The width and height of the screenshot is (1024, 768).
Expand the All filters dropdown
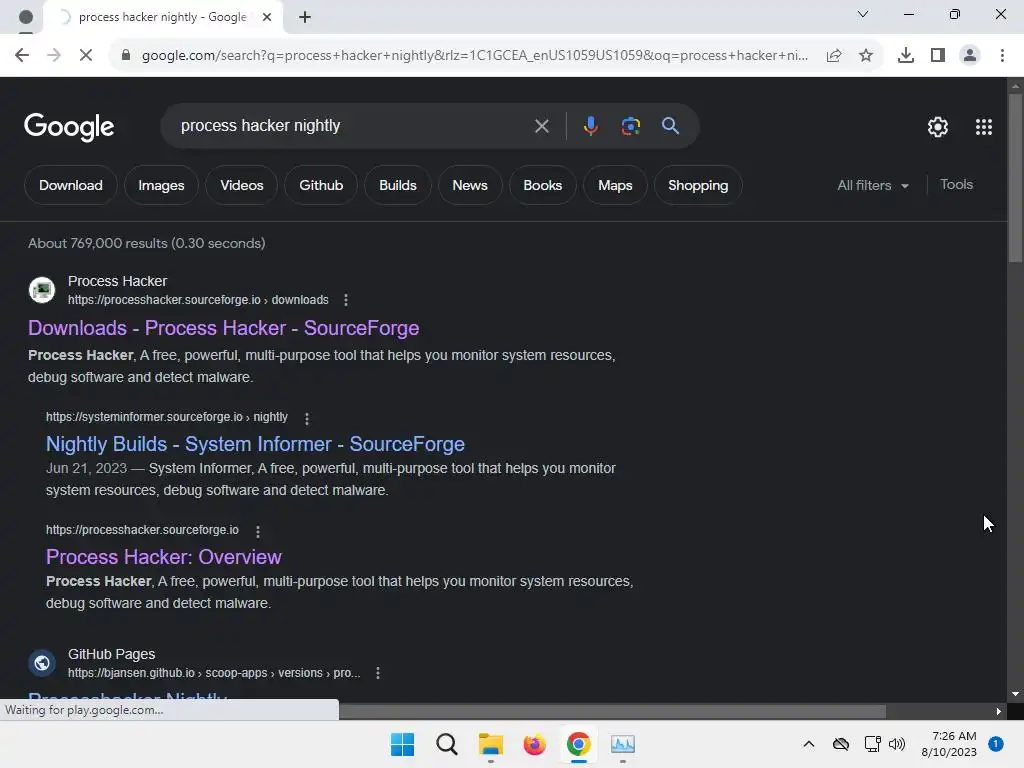point(873,185)
